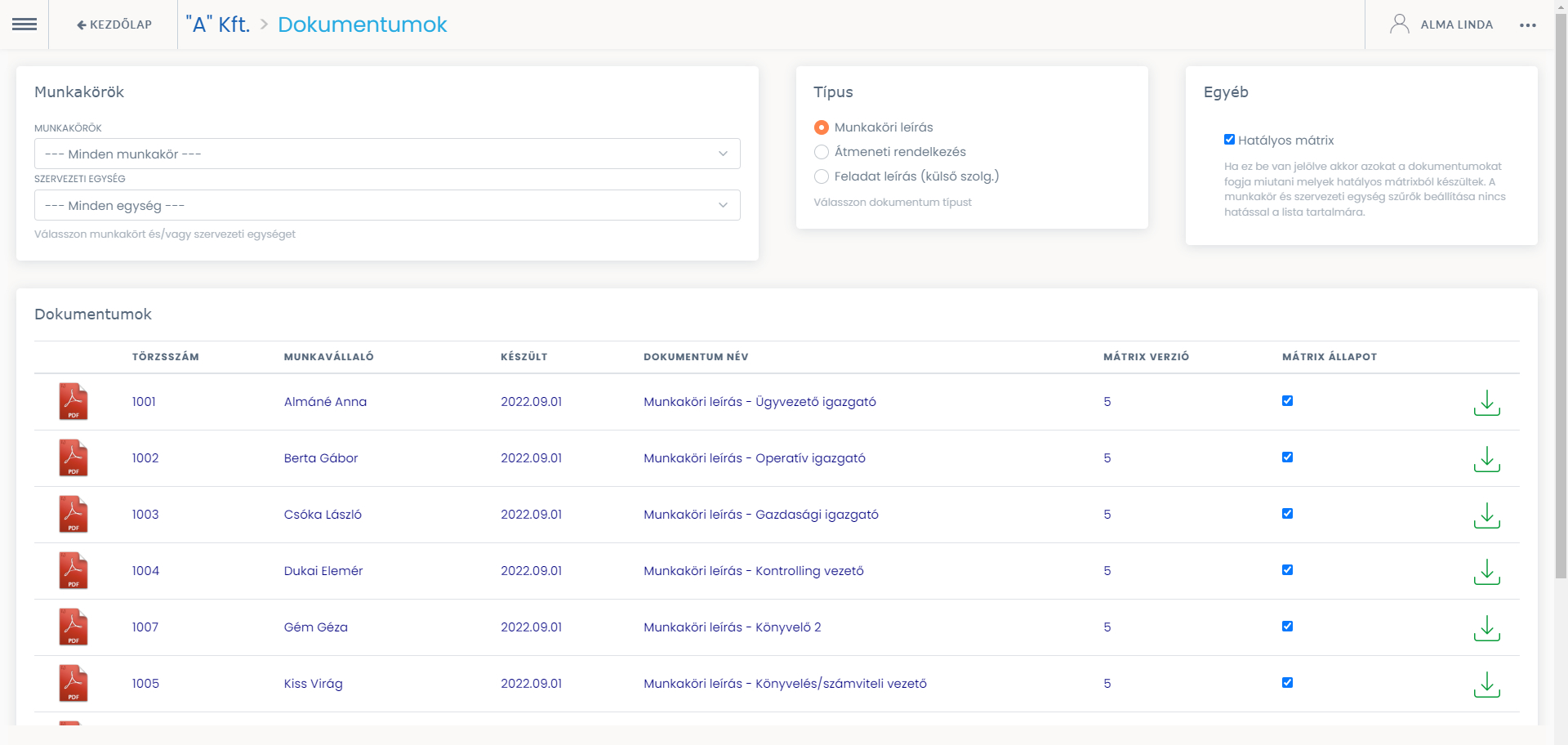
Task: Open the three-dot more options menu
Action: click(1527, 25)
